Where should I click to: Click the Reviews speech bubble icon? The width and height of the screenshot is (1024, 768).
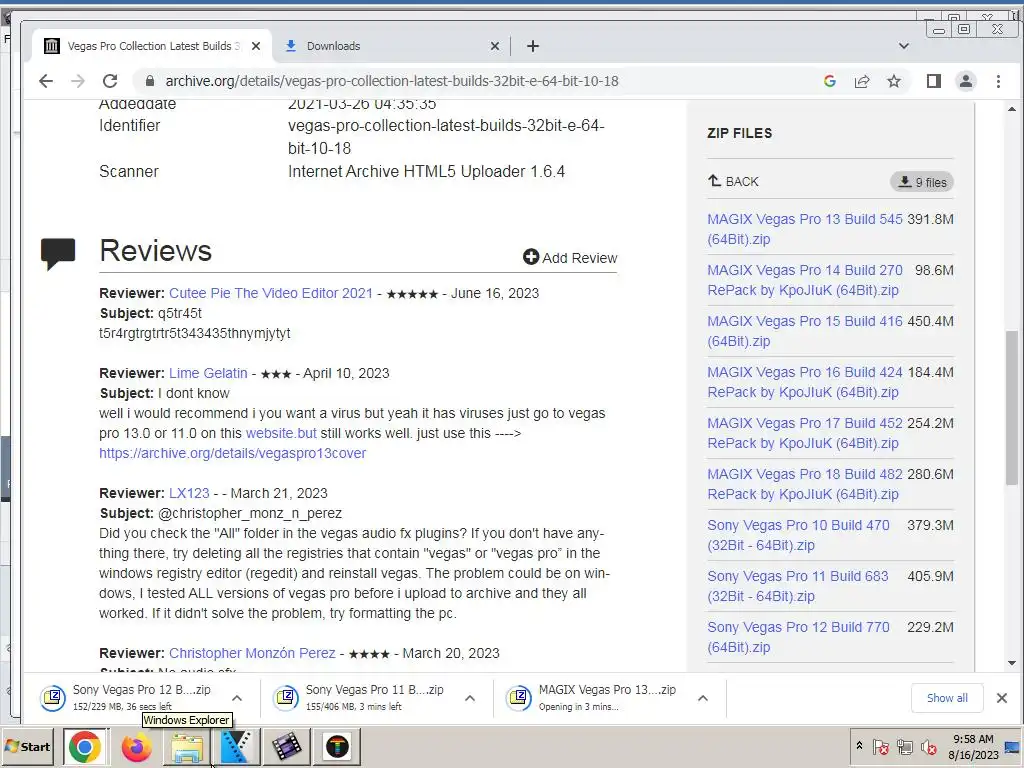click(x=58, y=253)
